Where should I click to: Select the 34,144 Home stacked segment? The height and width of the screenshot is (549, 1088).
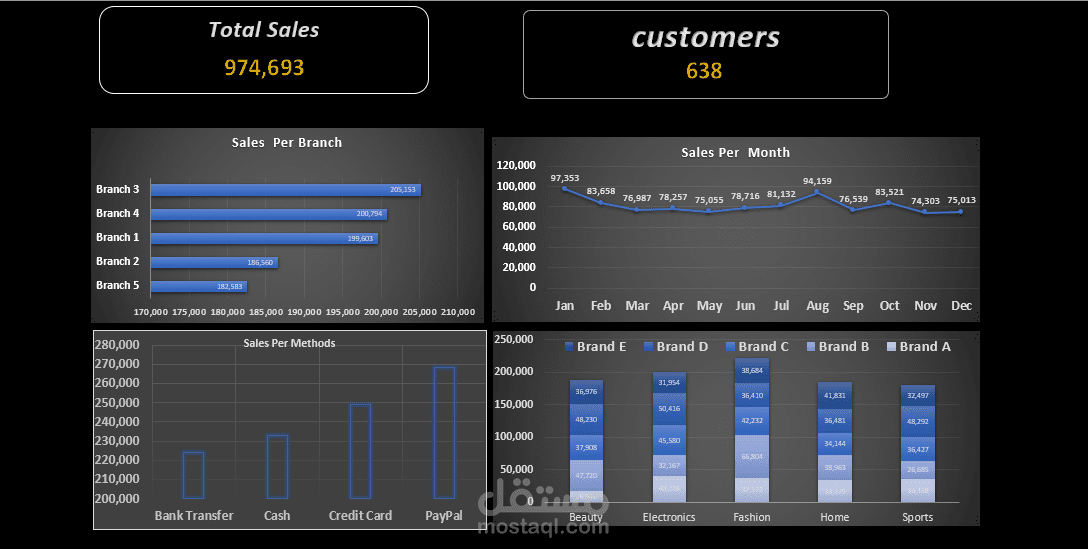point(835,444)
